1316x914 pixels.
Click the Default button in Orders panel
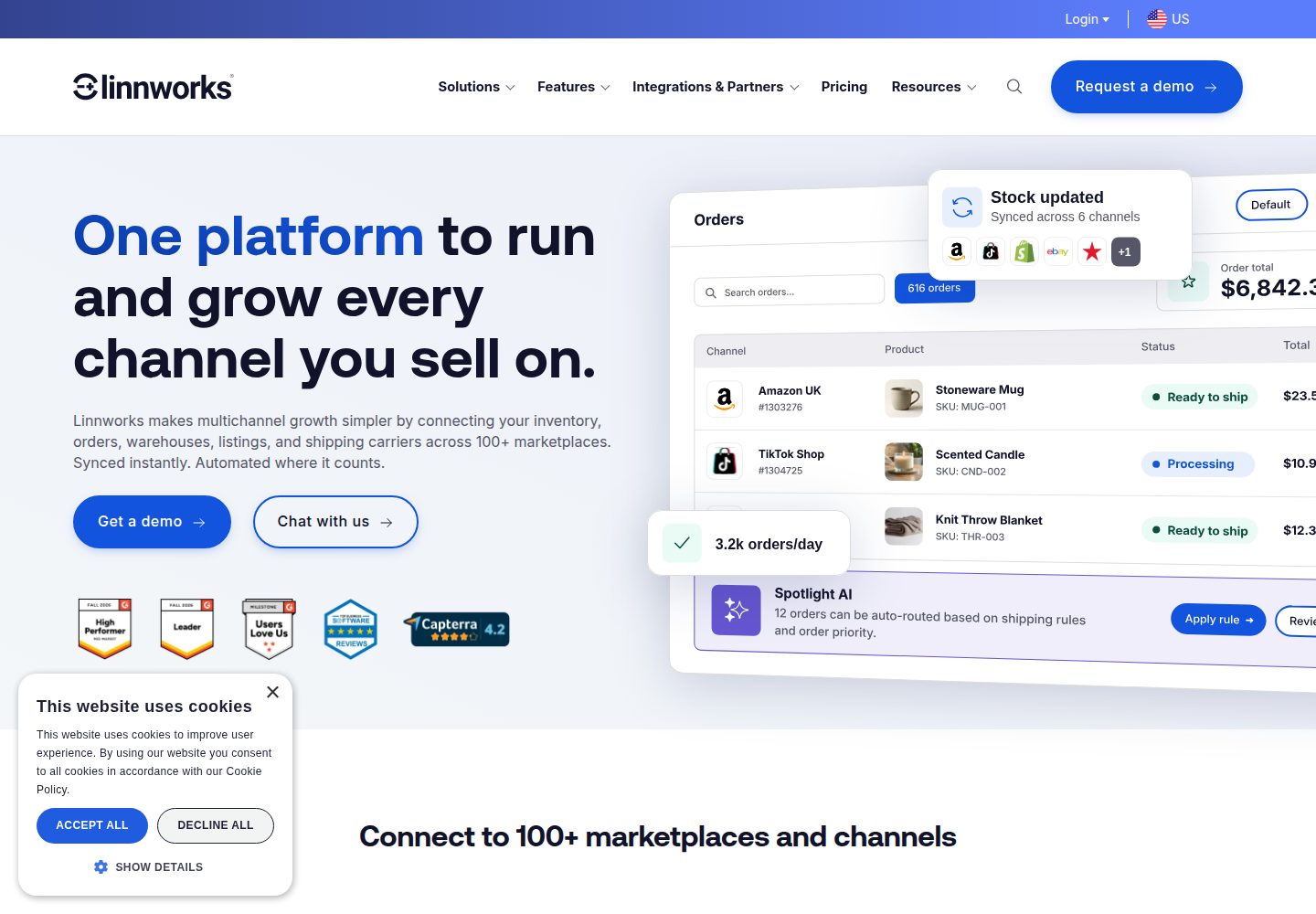coord(1271,205)
